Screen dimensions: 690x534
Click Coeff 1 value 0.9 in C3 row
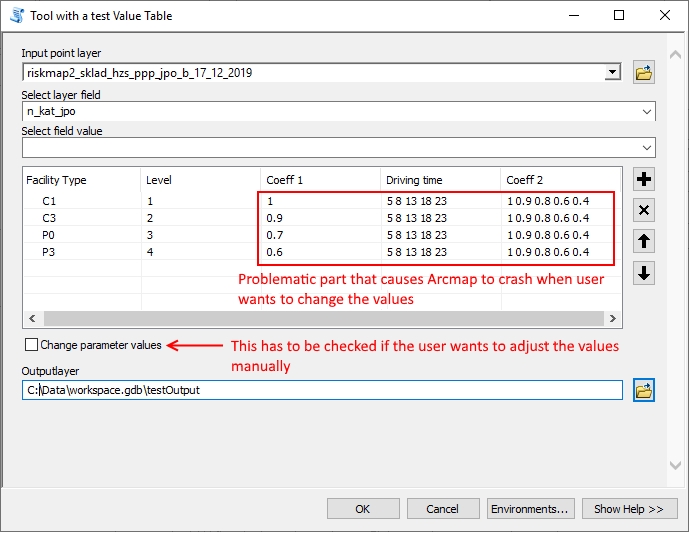click(x=275, y=218)
